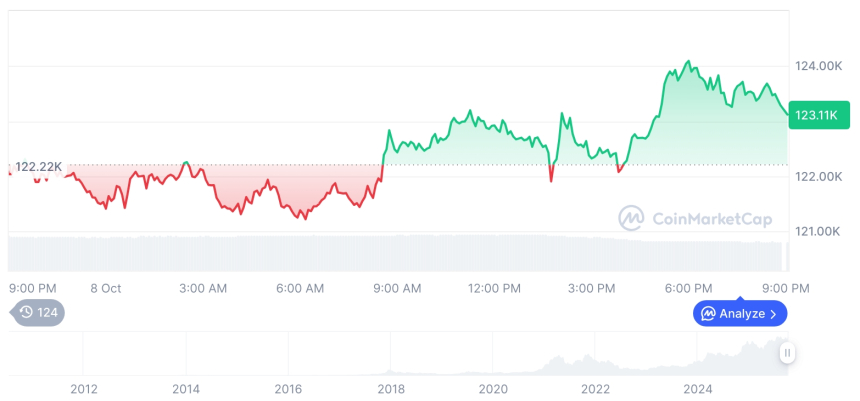Click the 12:00 PM time axis label
Screen dimensions: 860x401
(494, 288)
